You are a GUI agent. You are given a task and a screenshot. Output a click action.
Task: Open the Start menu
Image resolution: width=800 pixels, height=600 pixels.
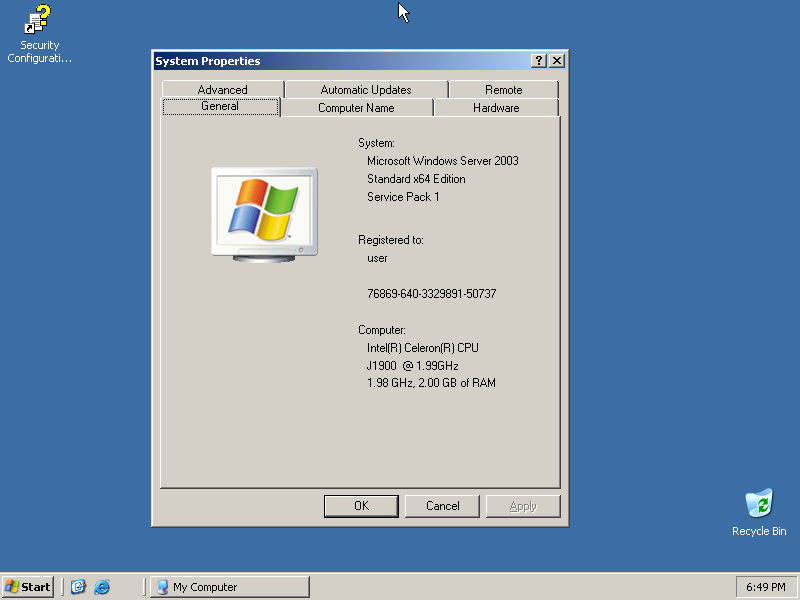coord(28,587)
